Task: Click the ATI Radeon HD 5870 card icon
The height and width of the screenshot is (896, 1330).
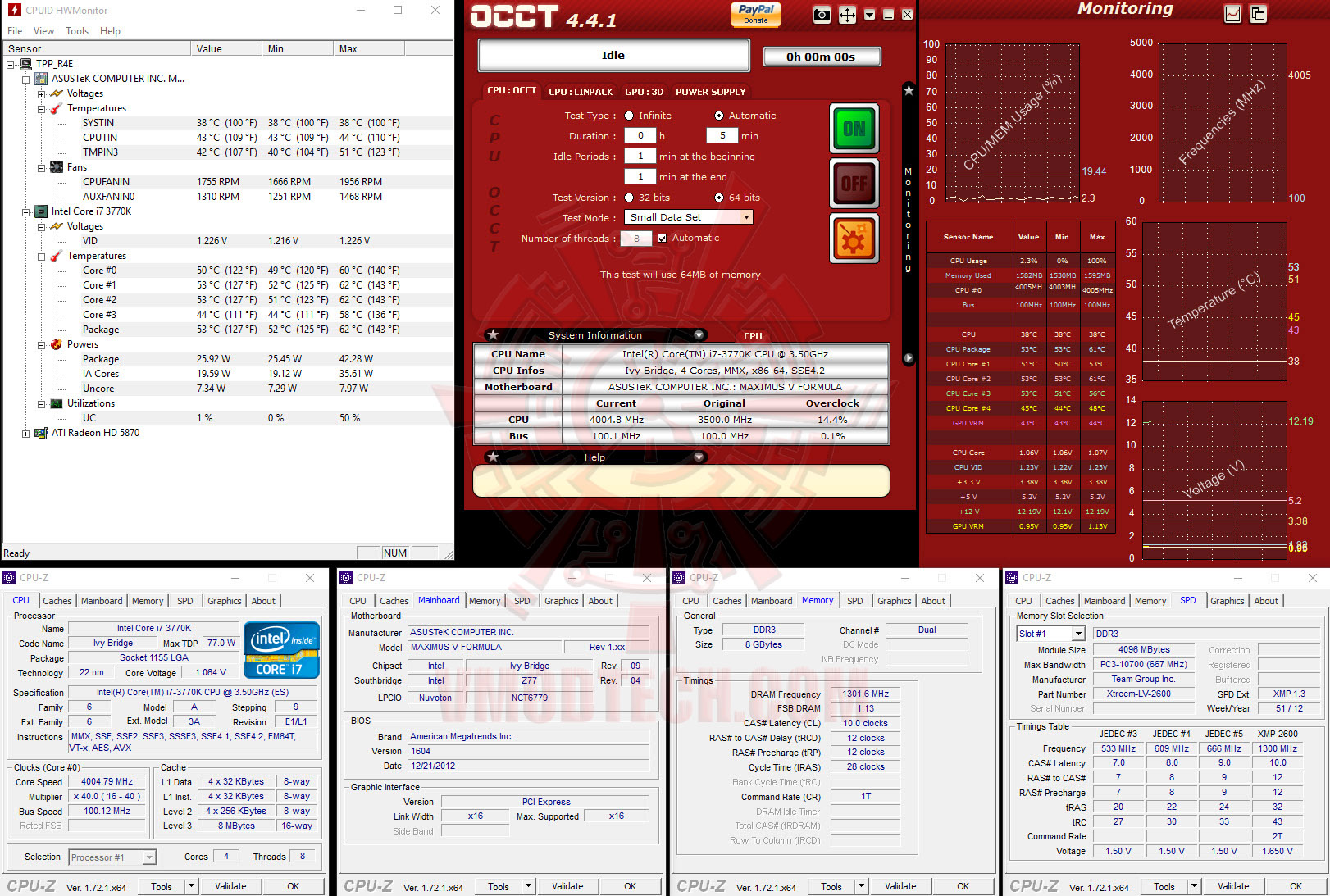Action: tap(41, 433)
